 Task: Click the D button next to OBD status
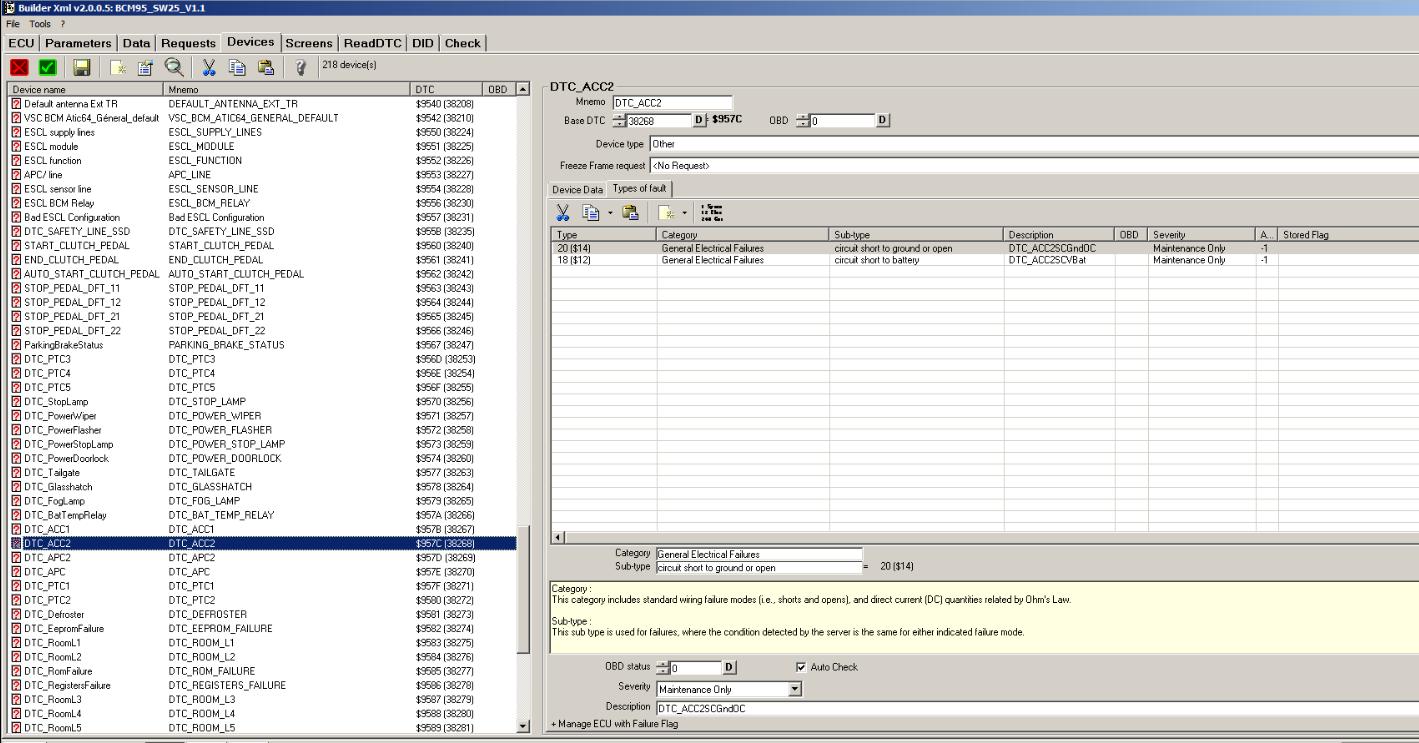pos(729,667)
